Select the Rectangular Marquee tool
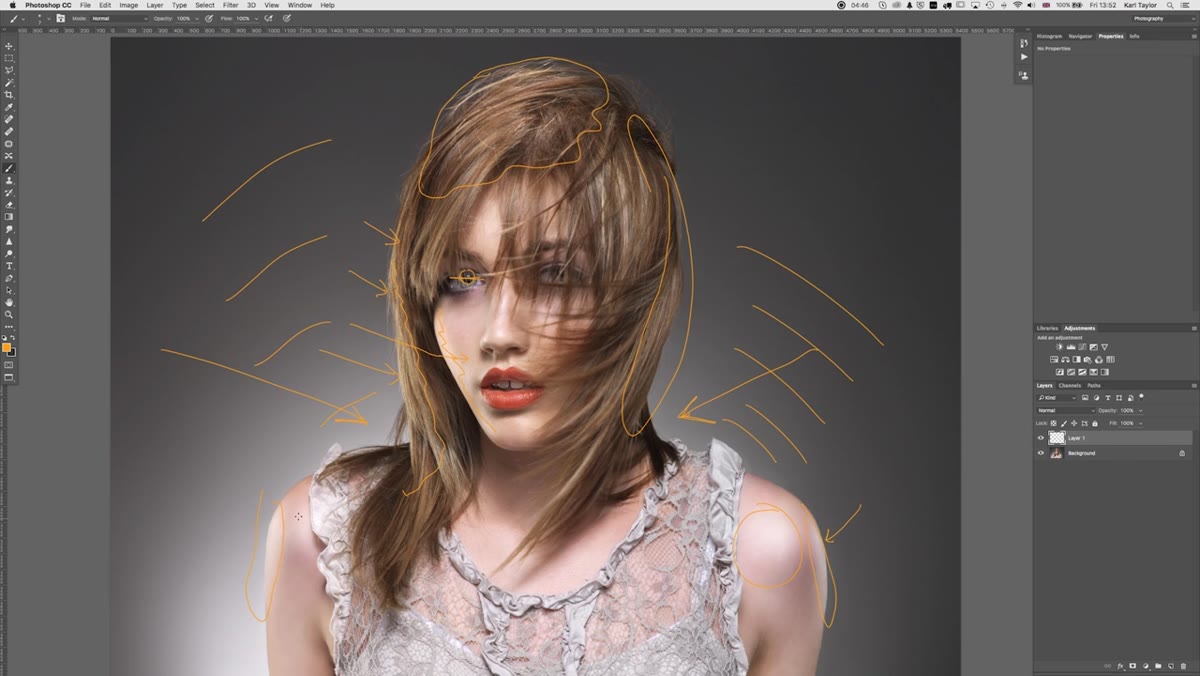The image size is (1200, 676). coord(9,58)
